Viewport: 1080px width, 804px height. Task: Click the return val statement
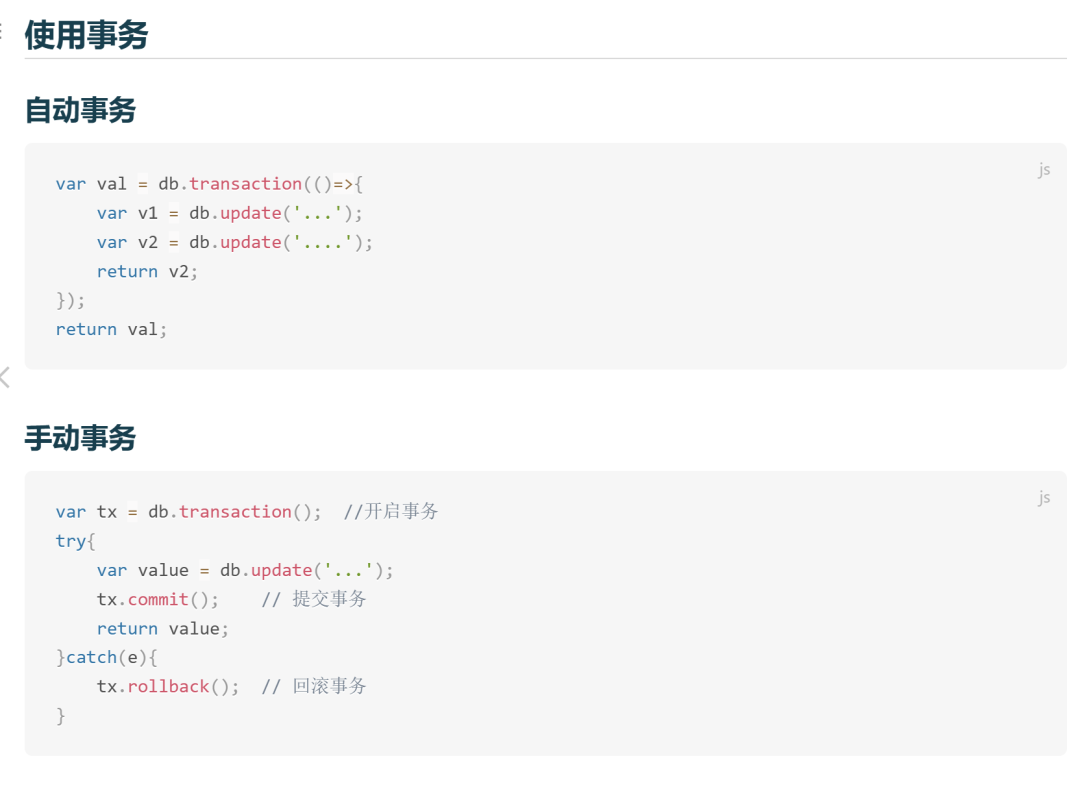112,329
